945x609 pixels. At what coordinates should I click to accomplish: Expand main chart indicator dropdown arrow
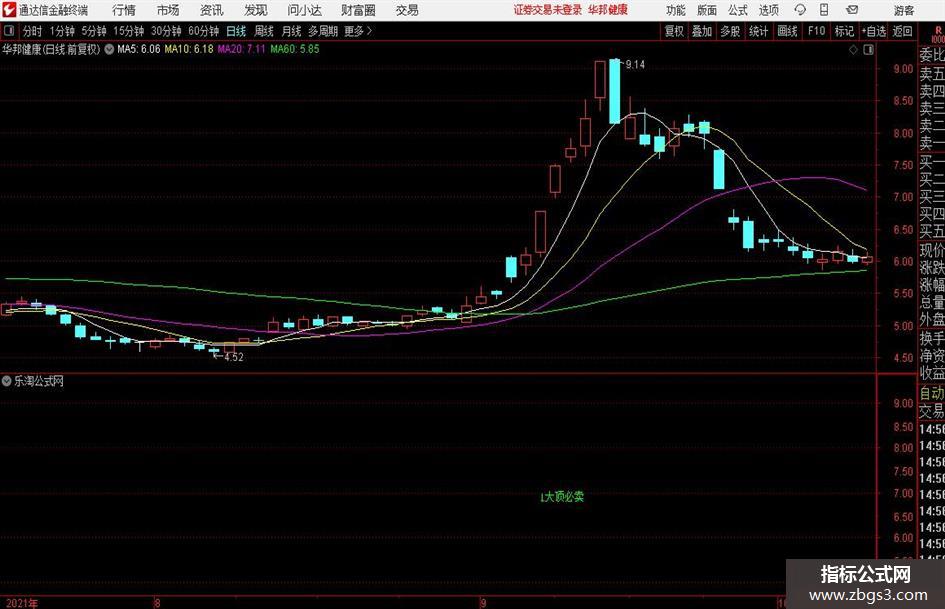pyautogui.click(x=109, y=49)
